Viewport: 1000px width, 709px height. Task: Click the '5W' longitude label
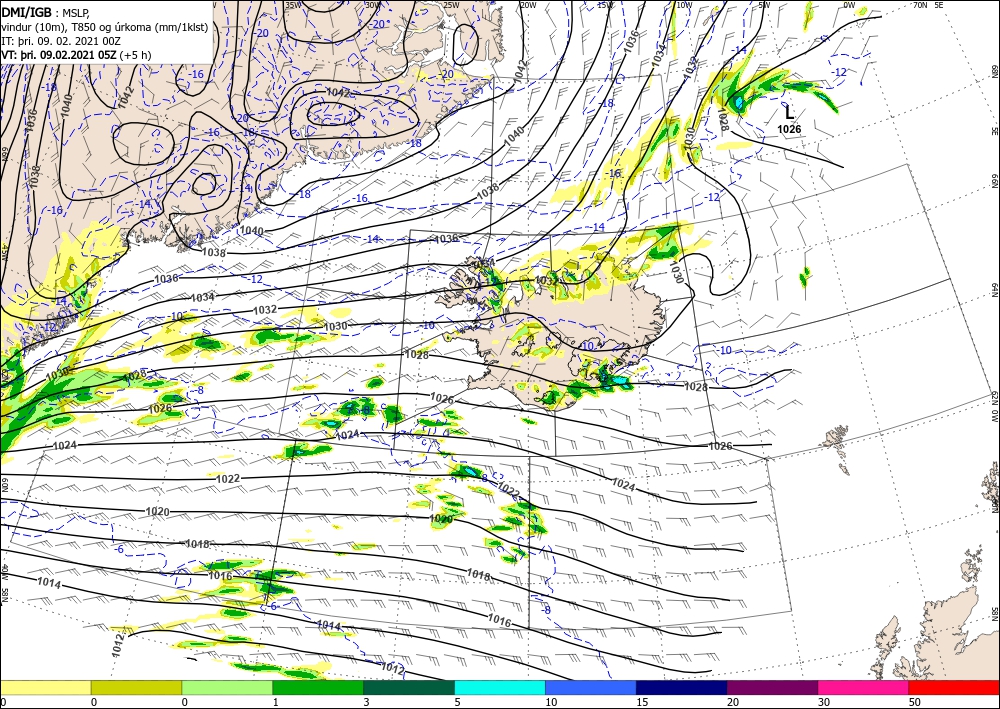[765, 5]
